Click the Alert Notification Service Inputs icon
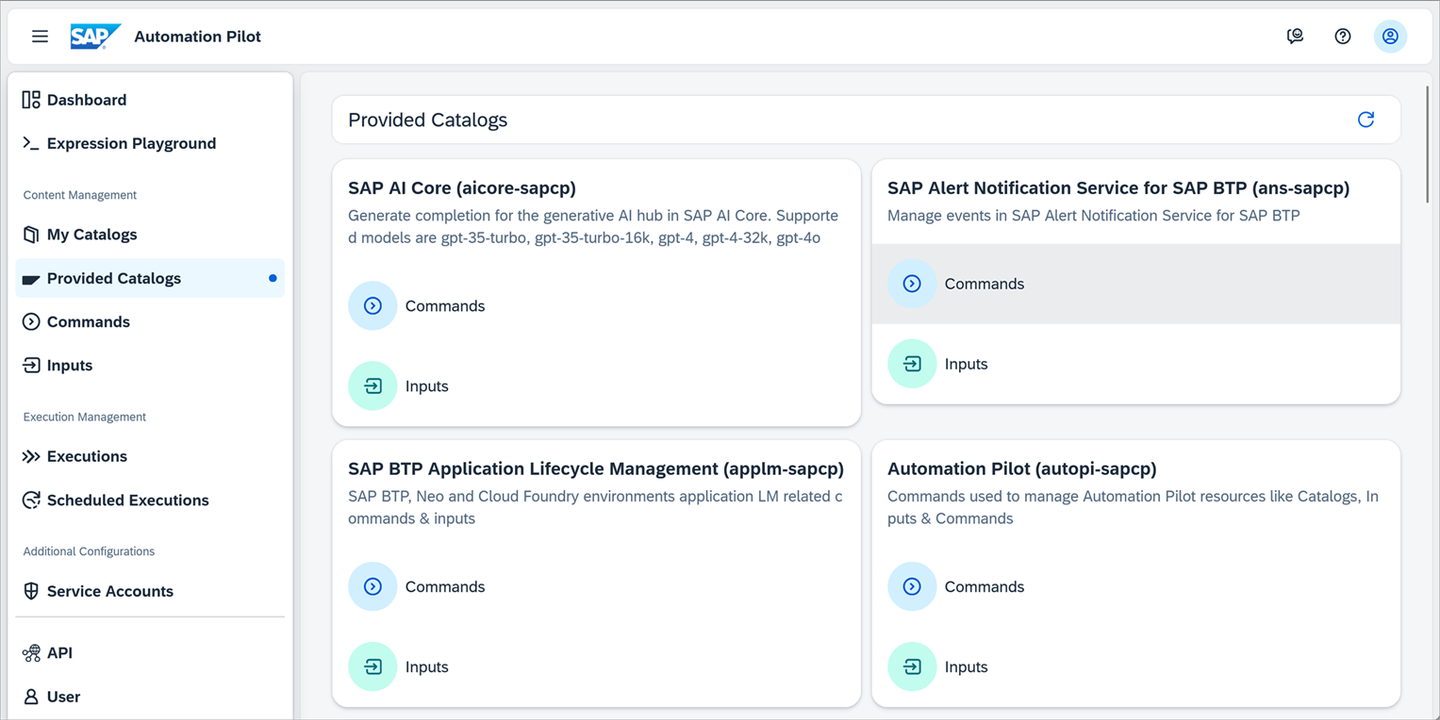The height and width of the screenshot is (720, 1440). click(x=912, y=364)
